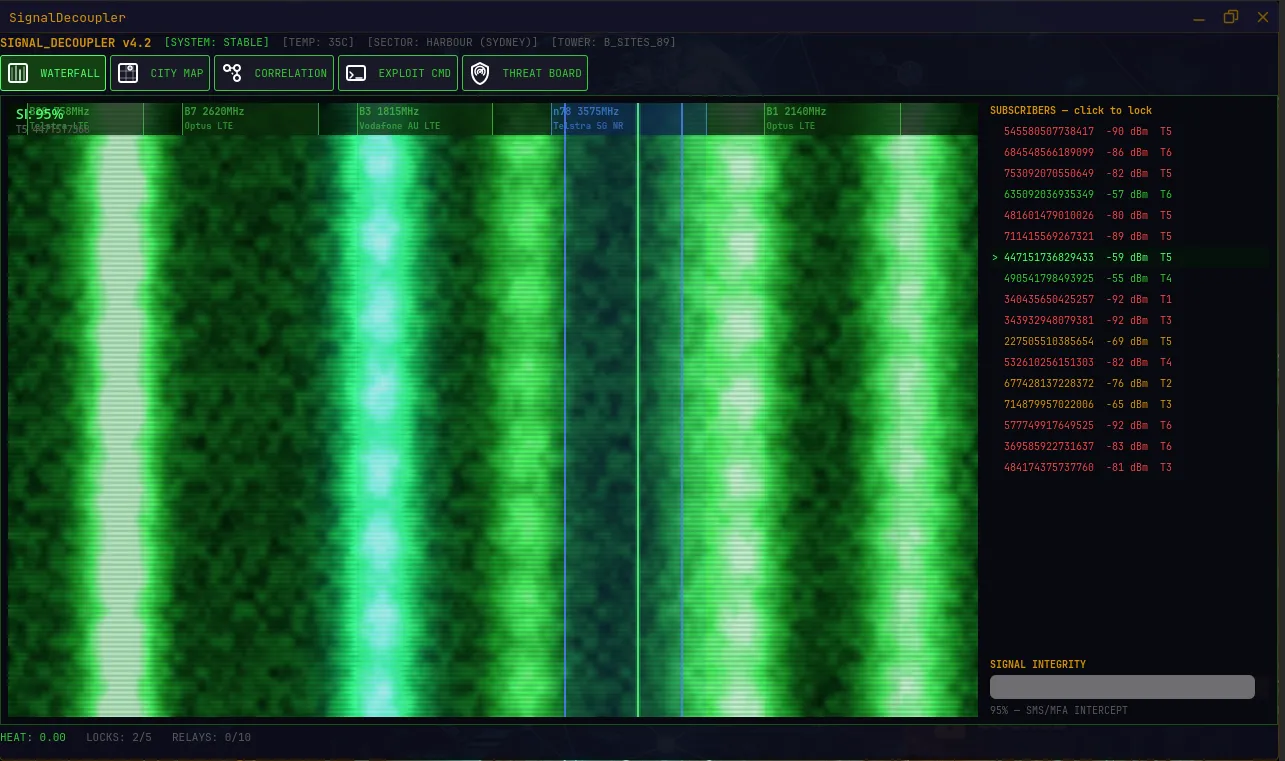Click the HEAT: 0.00 status readout
This screenshot has width=1285, height=761.
[33, 737]
